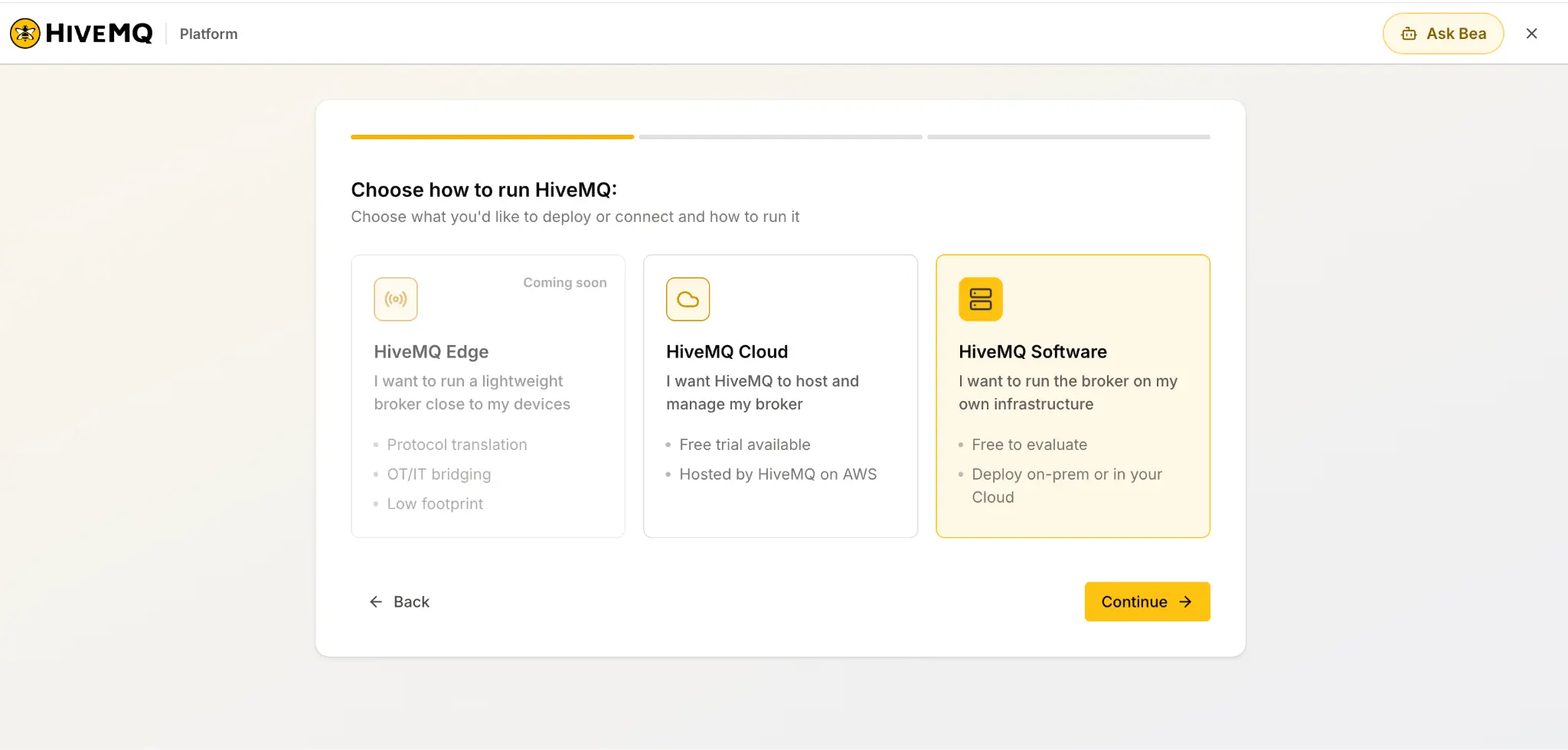Image resolution: width=1568 pixels, height=750 pixels.
Task: Click the left arrow icon beside Back
Action: [376, 602]
